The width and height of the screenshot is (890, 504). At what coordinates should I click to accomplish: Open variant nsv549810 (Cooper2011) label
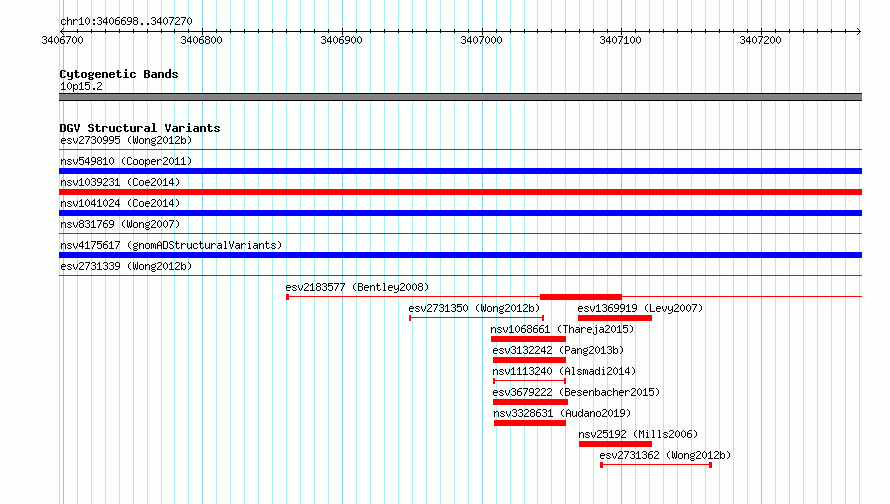126,161
